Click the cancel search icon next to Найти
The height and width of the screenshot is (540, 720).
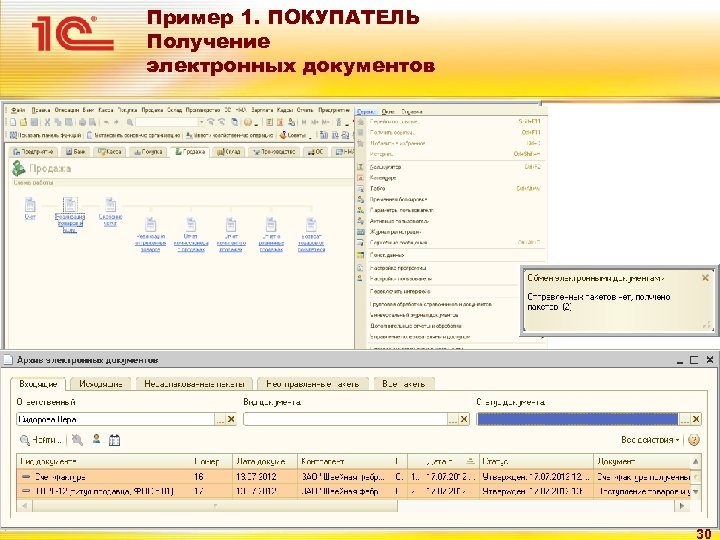77,440
